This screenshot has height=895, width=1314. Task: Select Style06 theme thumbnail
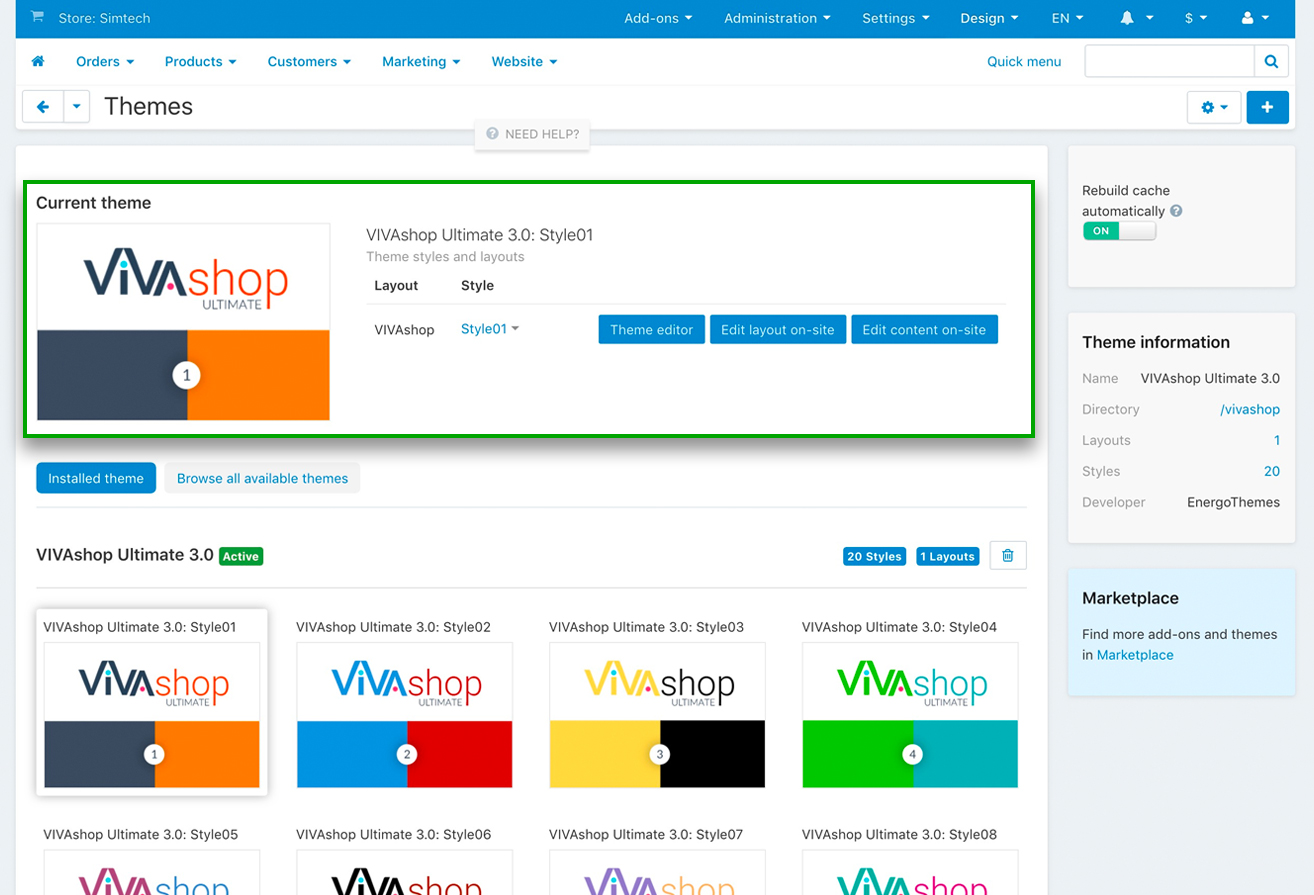click(x=405, y=872)
